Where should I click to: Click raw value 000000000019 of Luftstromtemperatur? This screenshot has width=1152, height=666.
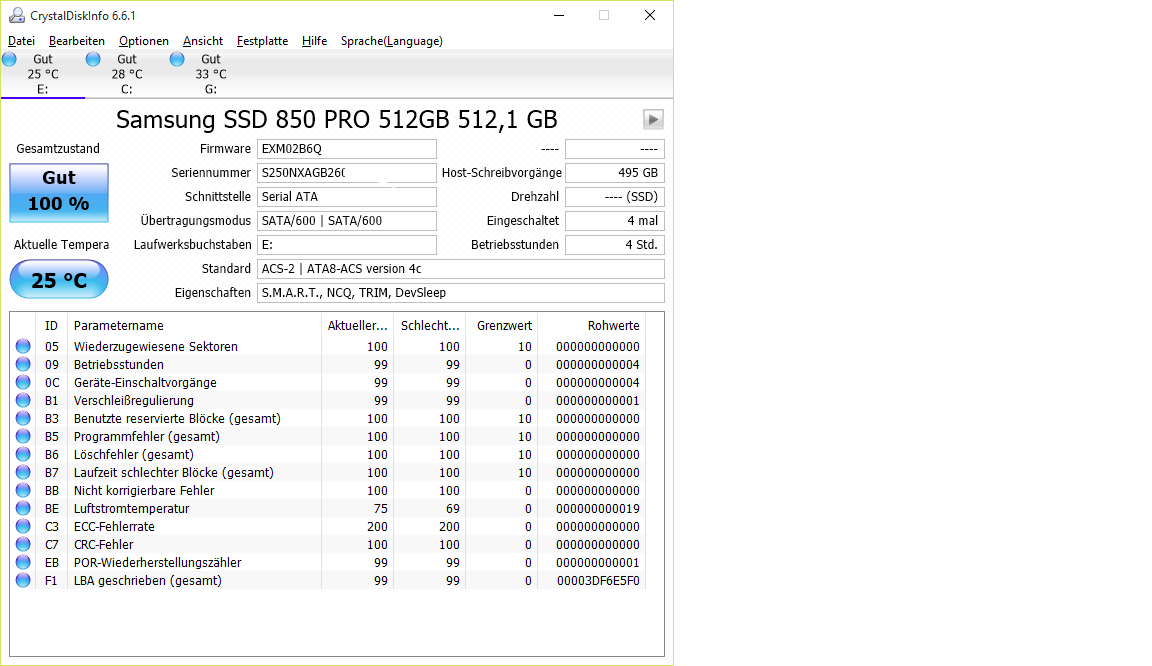point(598,509)
